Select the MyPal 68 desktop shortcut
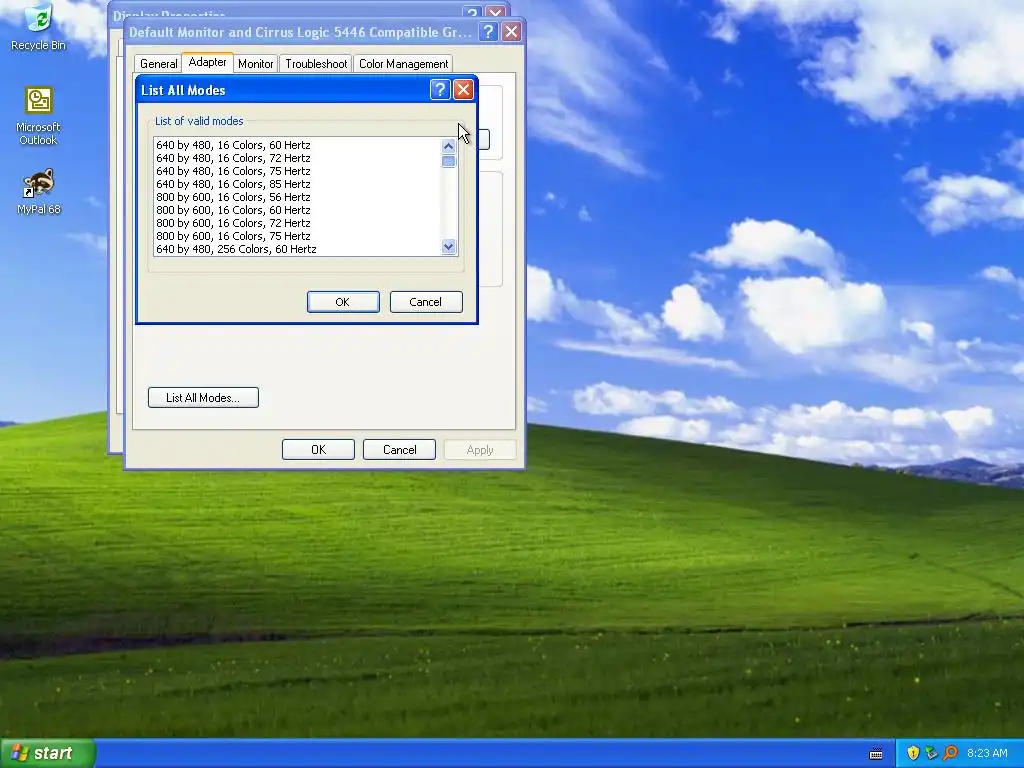Viewport: 1024px width, 768px height. [39, 192]
